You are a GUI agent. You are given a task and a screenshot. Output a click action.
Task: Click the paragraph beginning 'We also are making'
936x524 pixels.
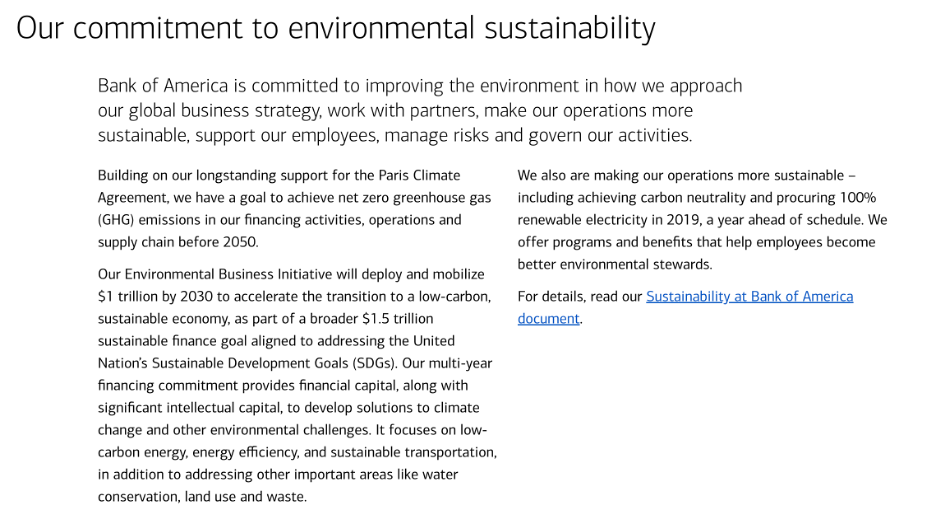click(x=703, y=220)
